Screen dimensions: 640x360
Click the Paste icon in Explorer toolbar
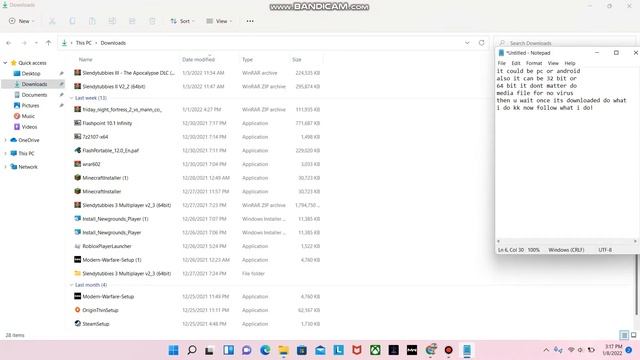point(92,21)
